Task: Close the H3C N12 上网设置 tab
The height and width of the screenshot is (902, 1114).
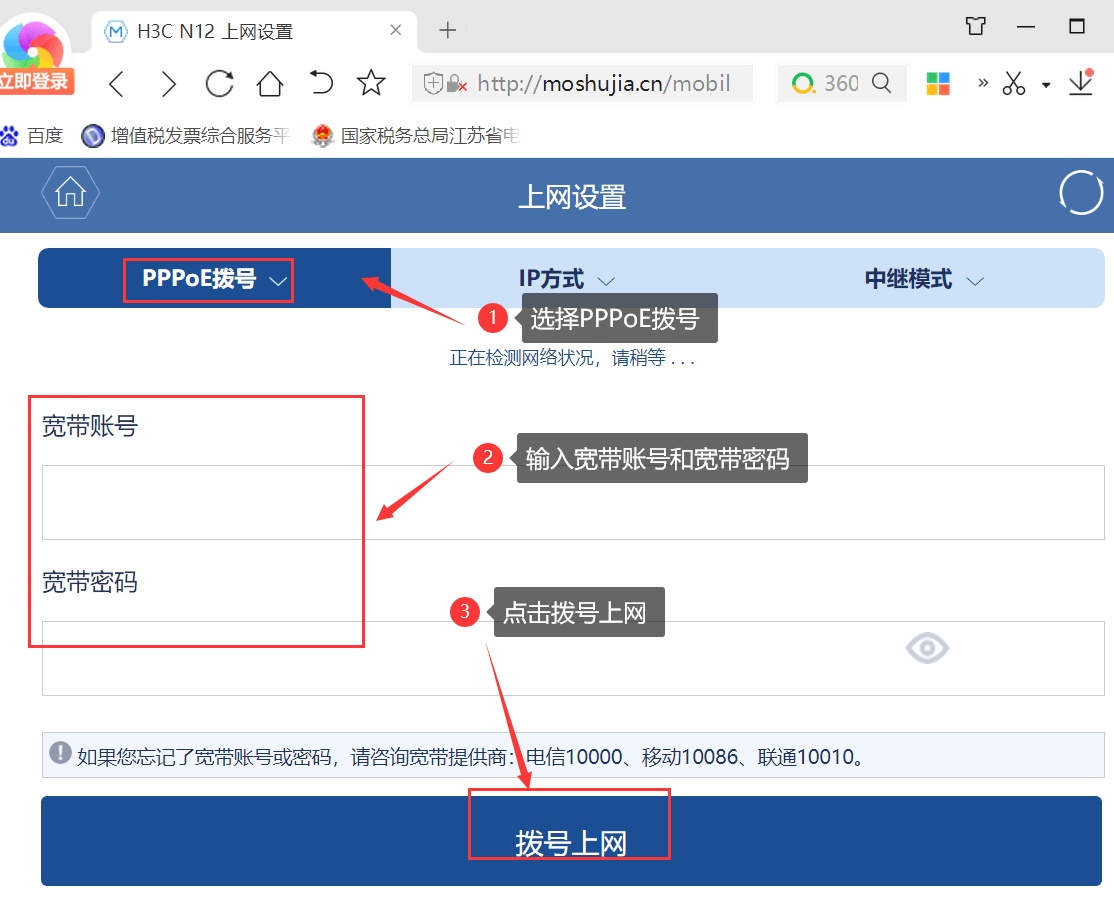Action: click(396, 30)
